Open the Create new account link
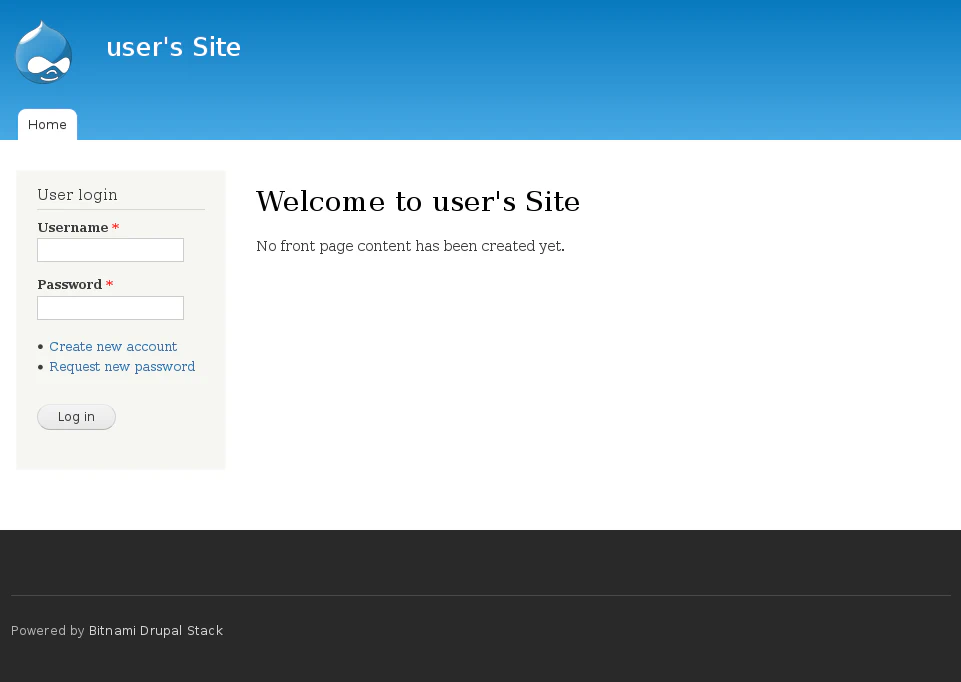 pyautogui.click(x=113, y=347)
